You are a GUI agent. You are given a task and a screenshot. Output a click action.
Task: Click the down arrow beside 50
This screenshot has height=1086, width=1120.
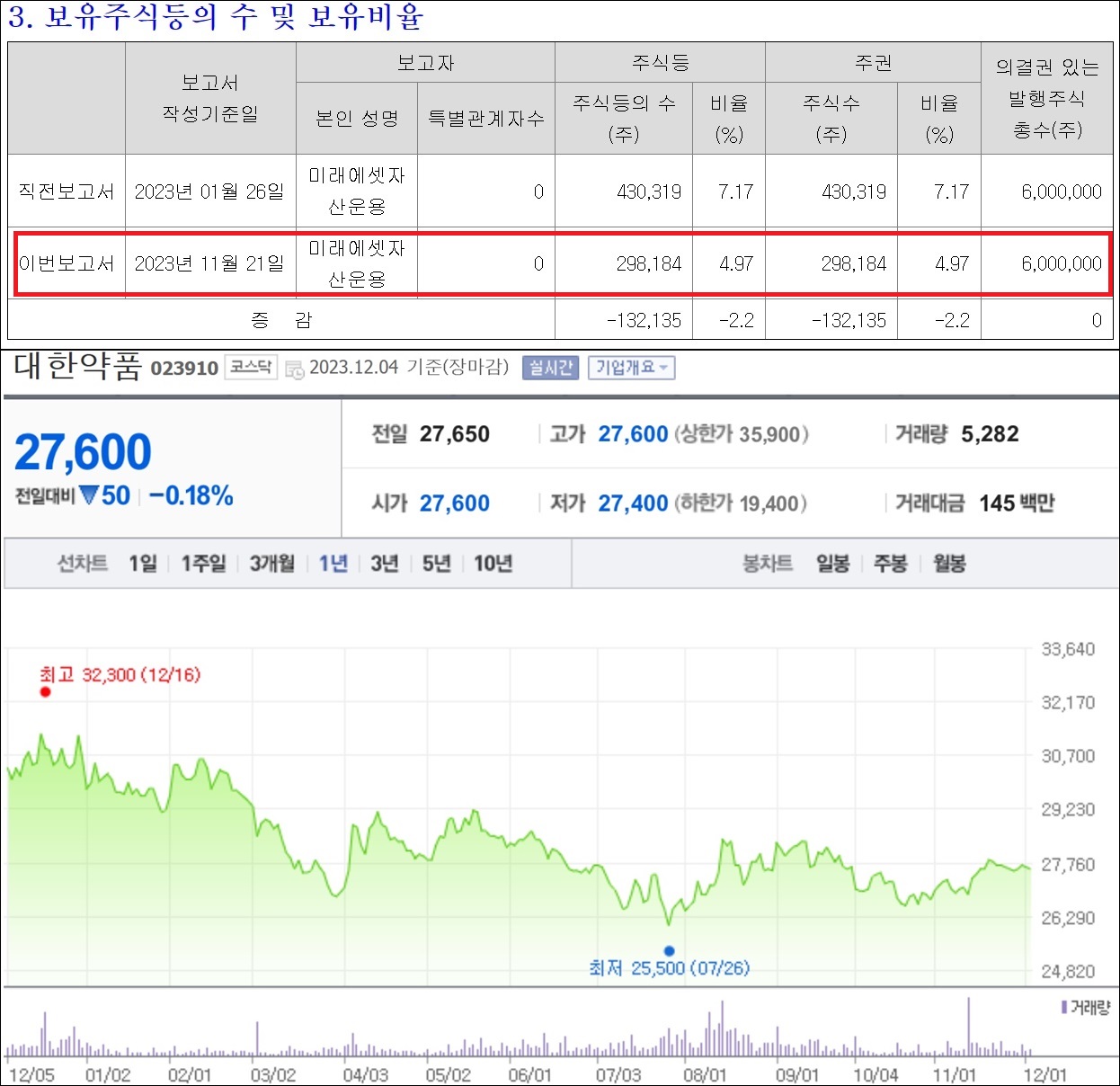[88, 495]
